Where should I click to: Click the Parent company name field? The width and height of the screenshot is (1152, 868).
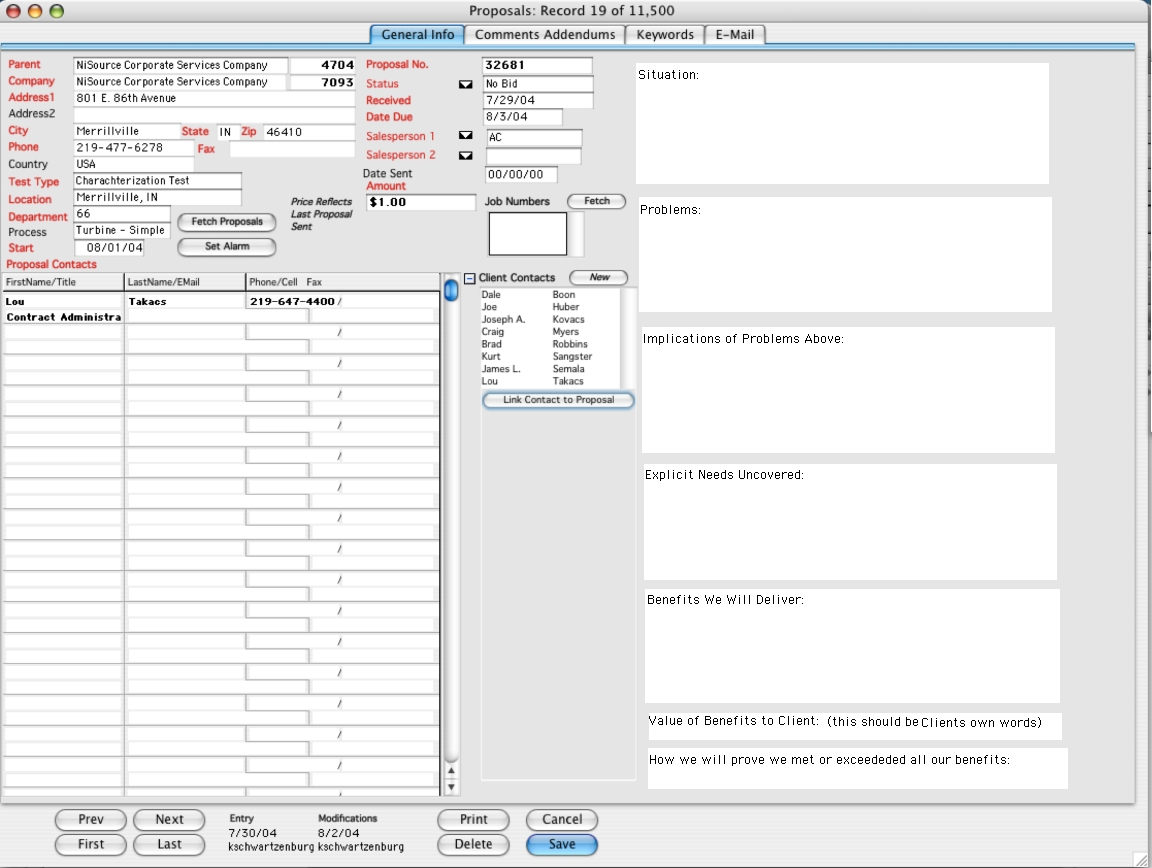pos(180,65)
